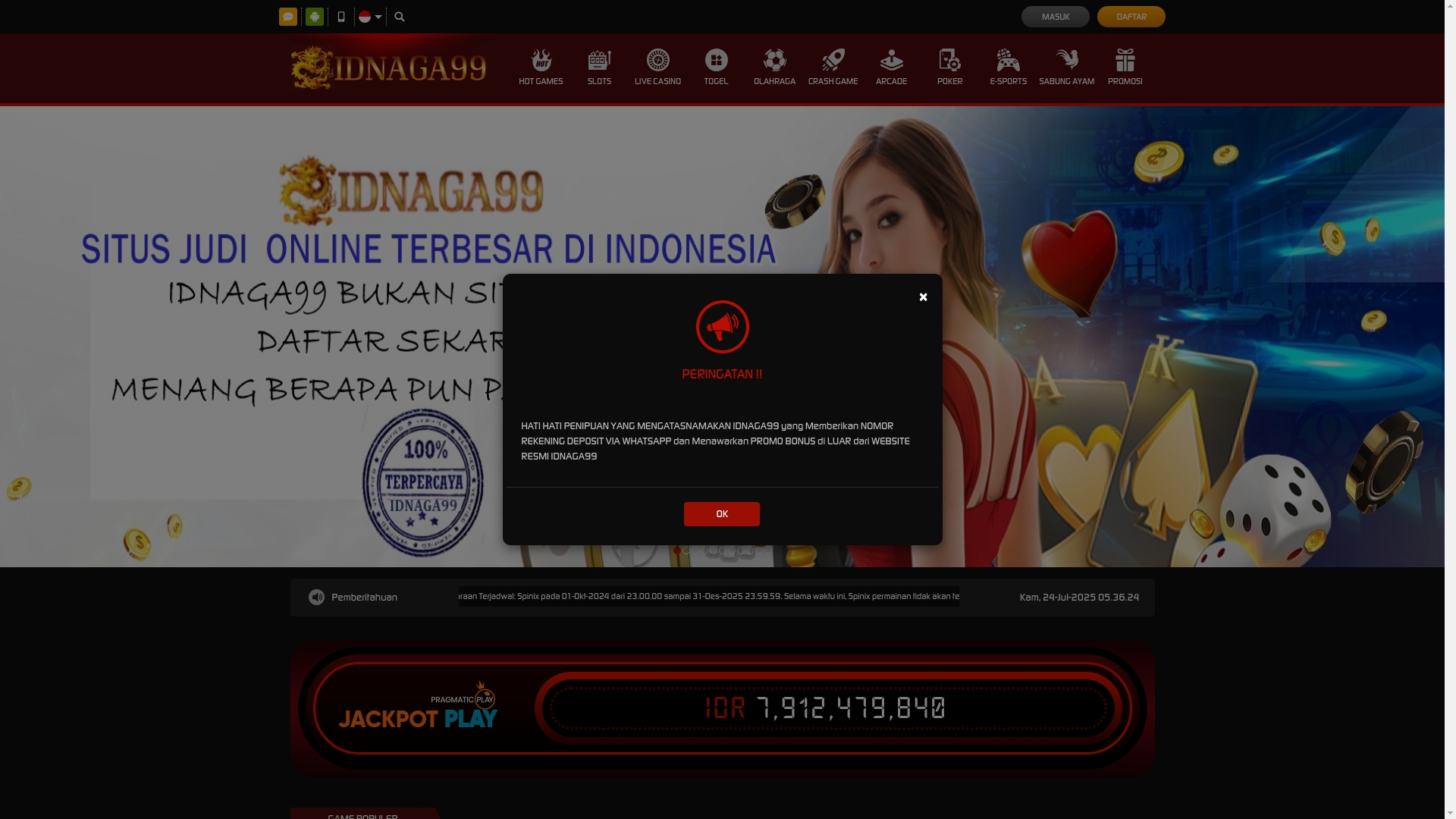Select the second carousel slide dot
Viewport: 1456px width, 819px height.
click(x=686, y=551)
